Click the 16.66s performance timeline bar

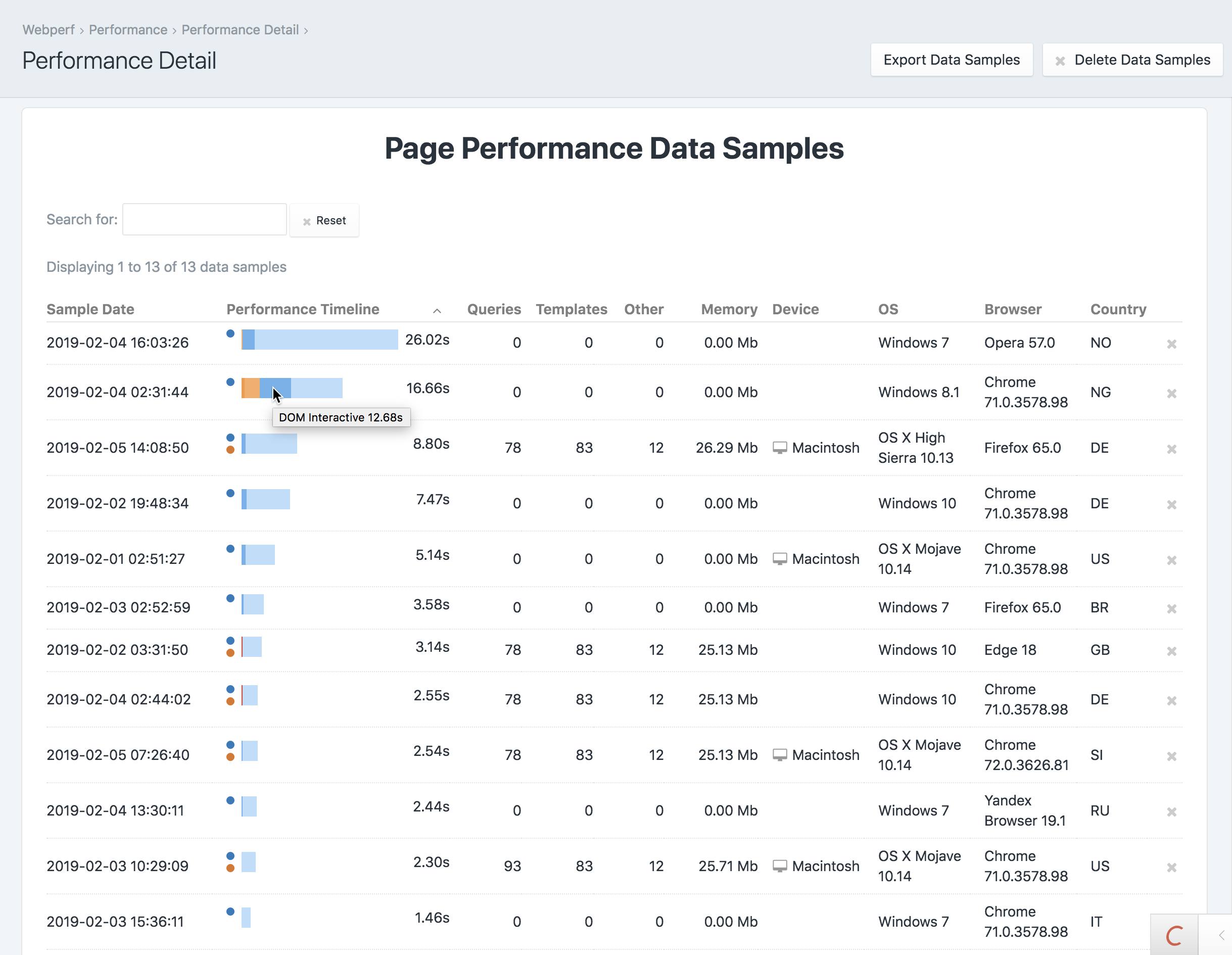[291, 389]
